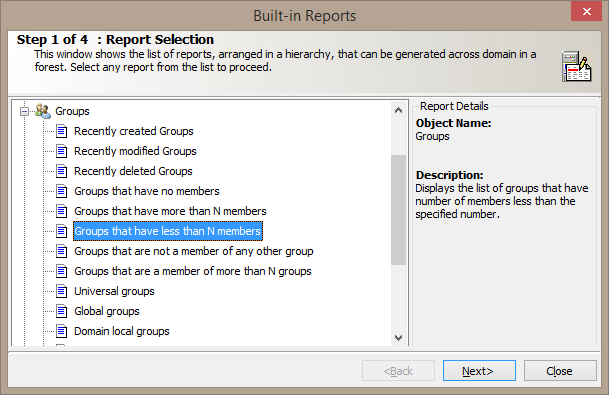Image resolution: width=609 pixels, height=395 pixels.
Task: Click the Description text in Report Details
Action: coord(501,201)
